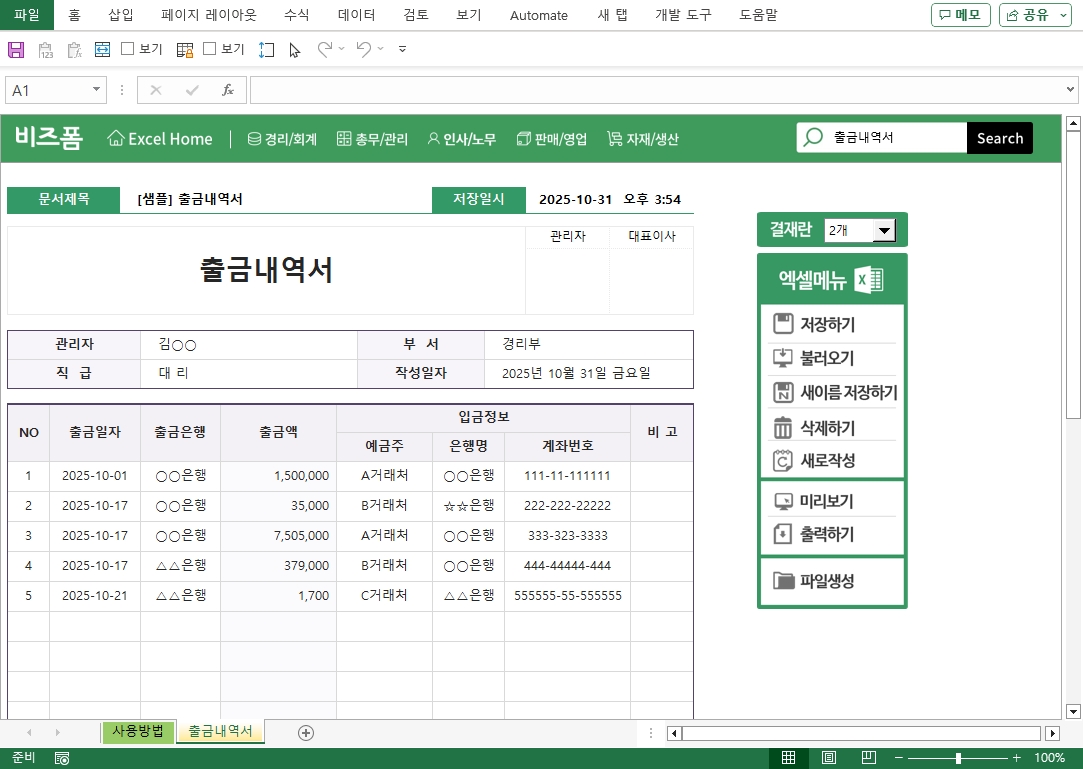Open the 결재란 count dropdown
This screenshot has height=769, width=1083.
pos(883,231)
